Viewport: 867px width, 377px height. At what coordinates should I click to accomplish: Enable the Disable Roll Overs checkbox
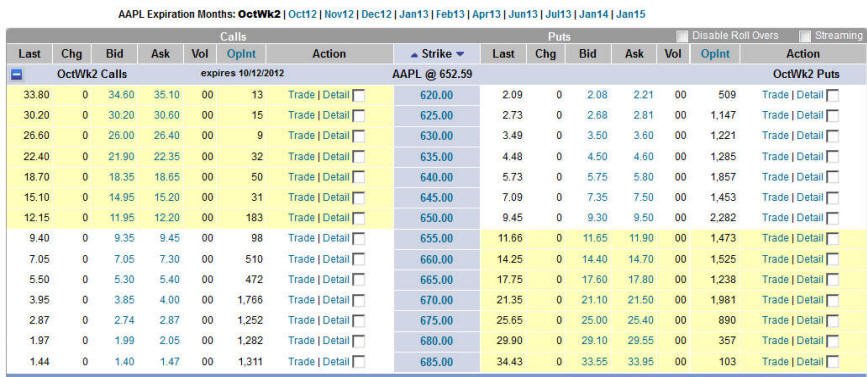pyautogui.click(x=683, y=36)
